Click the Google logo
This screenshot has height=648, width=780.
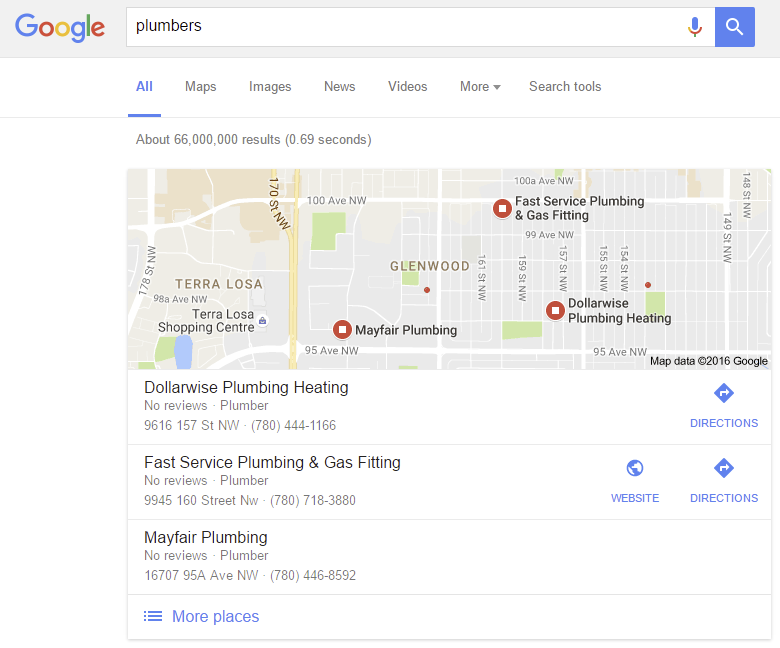click(60, 27)
